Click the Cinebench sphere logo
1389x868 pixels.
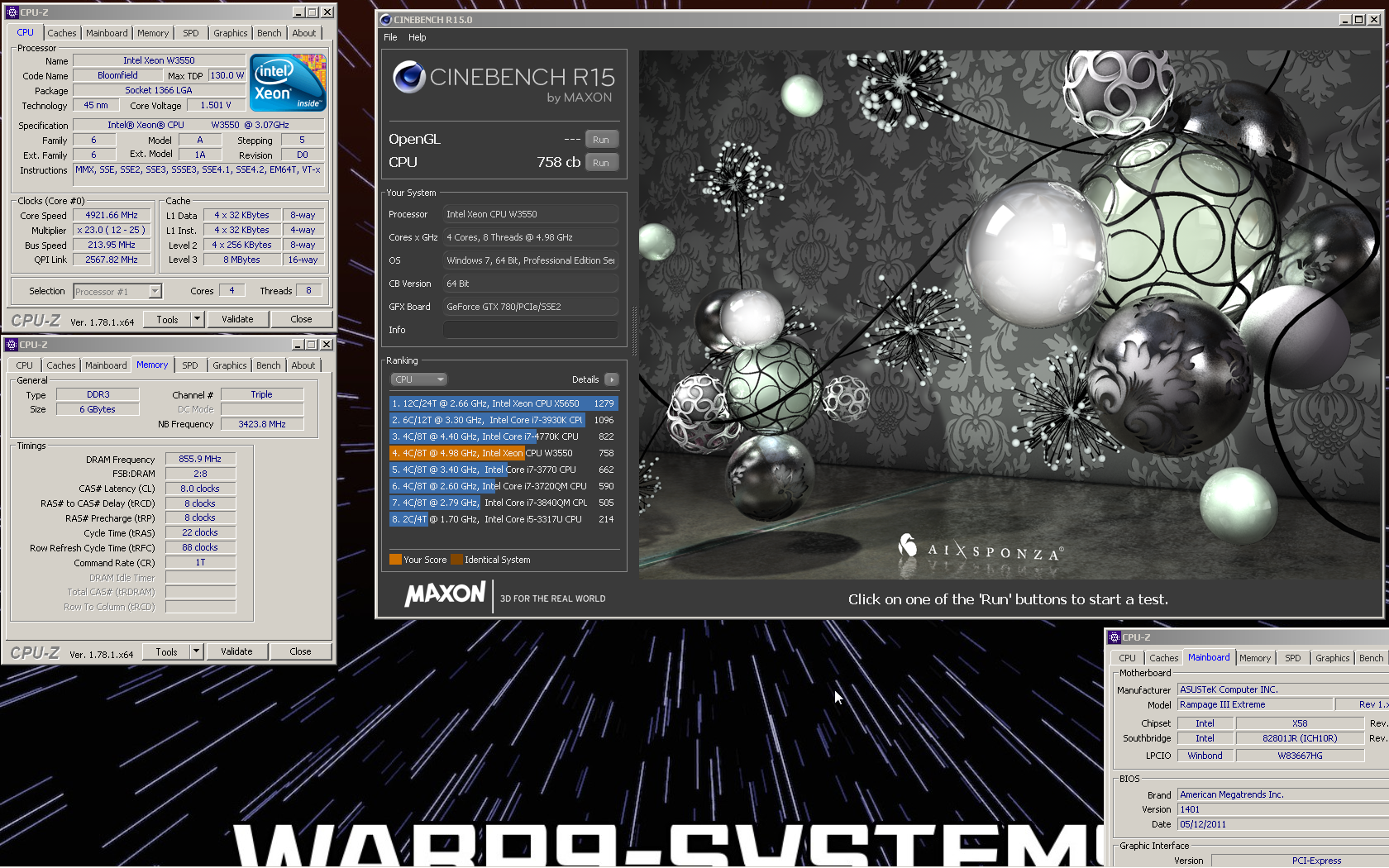[408, 77]
